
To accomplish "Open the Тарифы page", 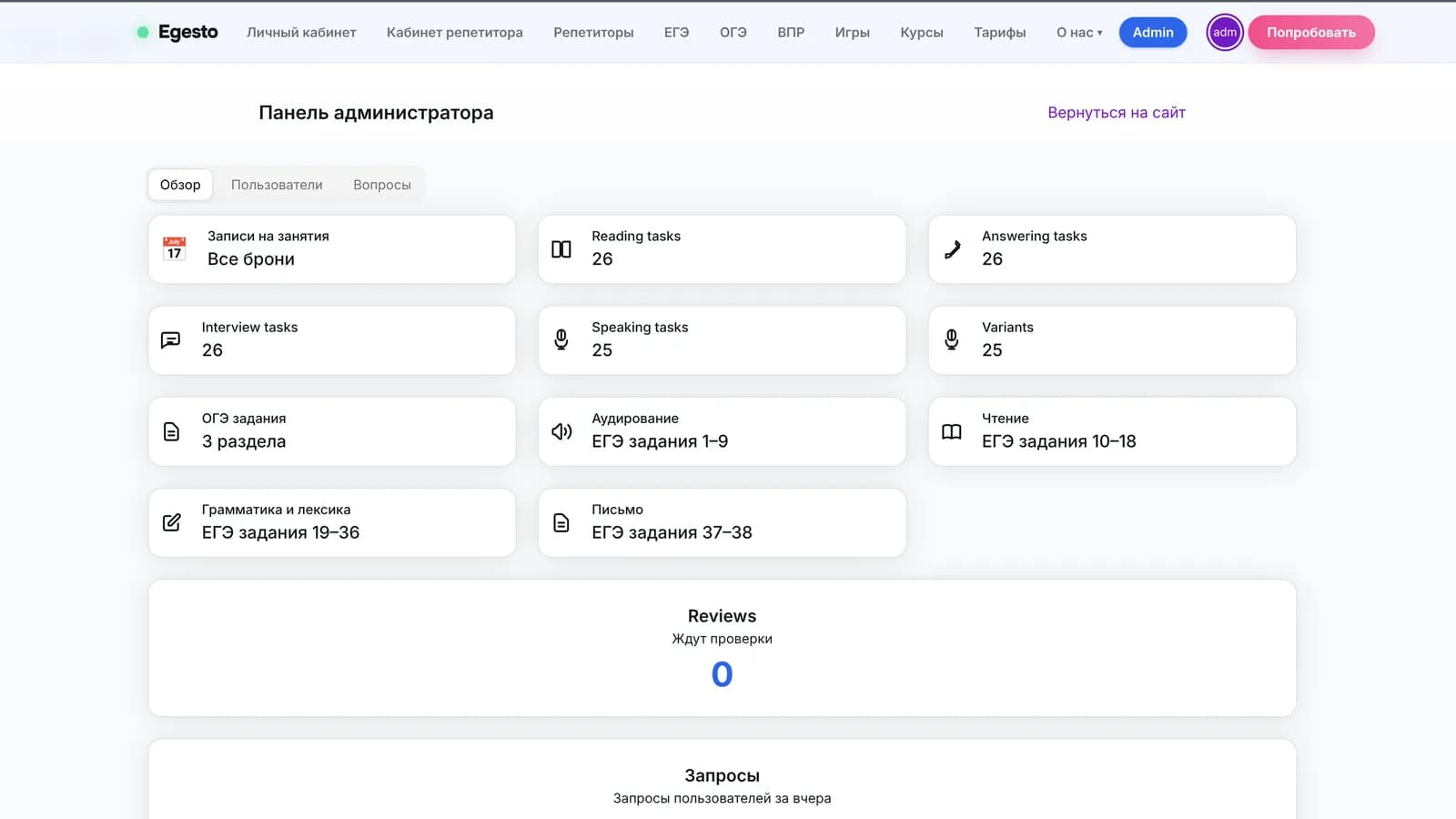I will point(1000,33).
